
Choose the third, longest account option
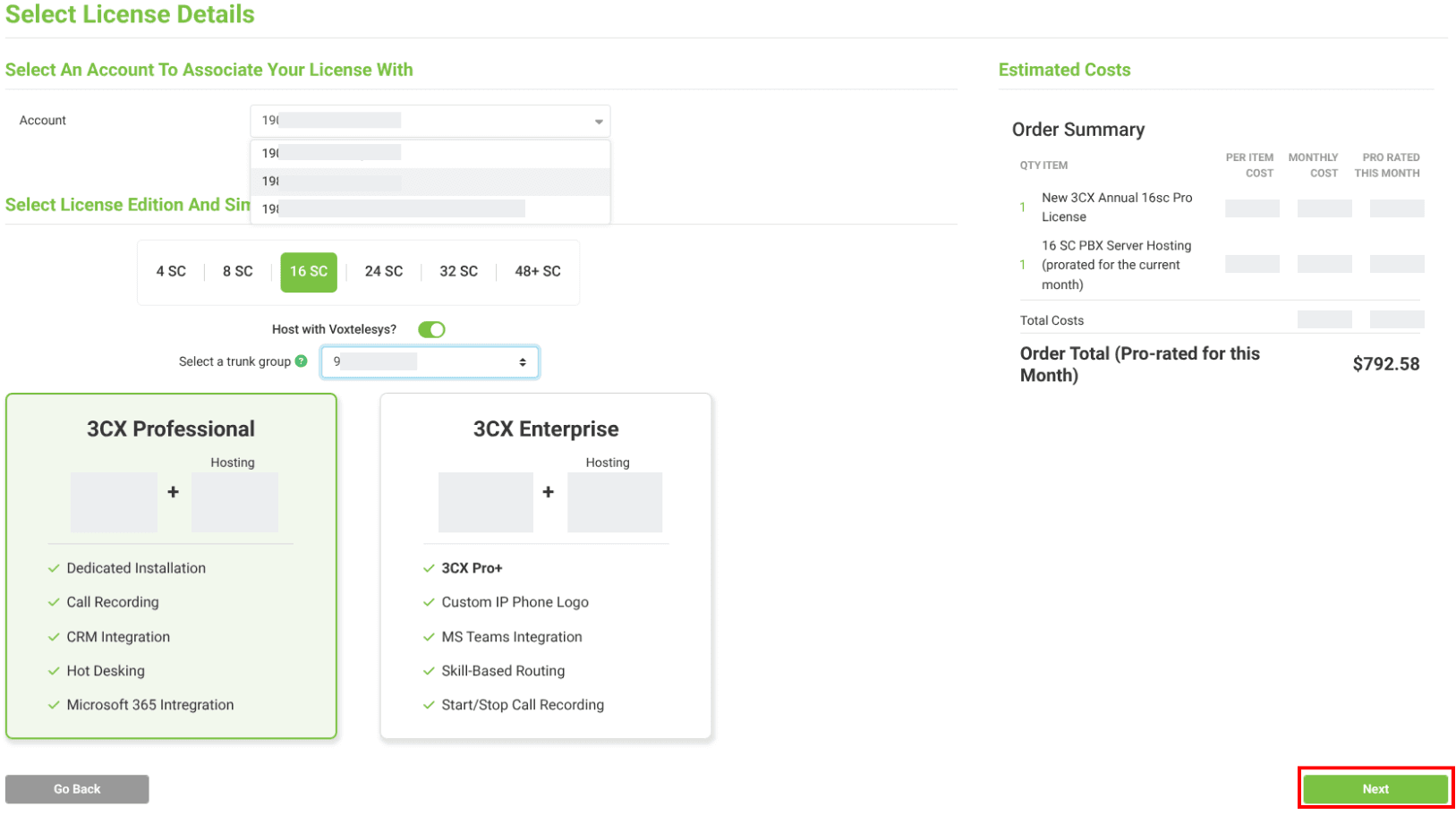coord(430,208)
